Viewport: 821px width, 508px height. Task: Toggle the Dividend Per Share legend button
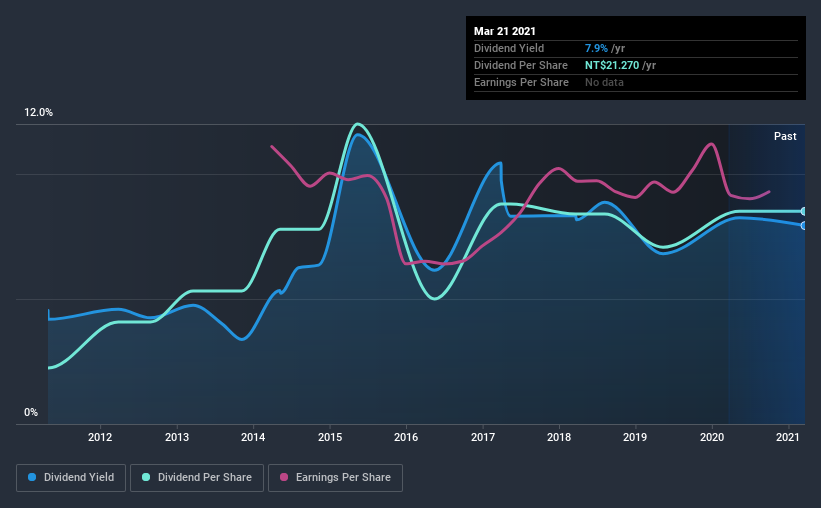click(197, 478)
